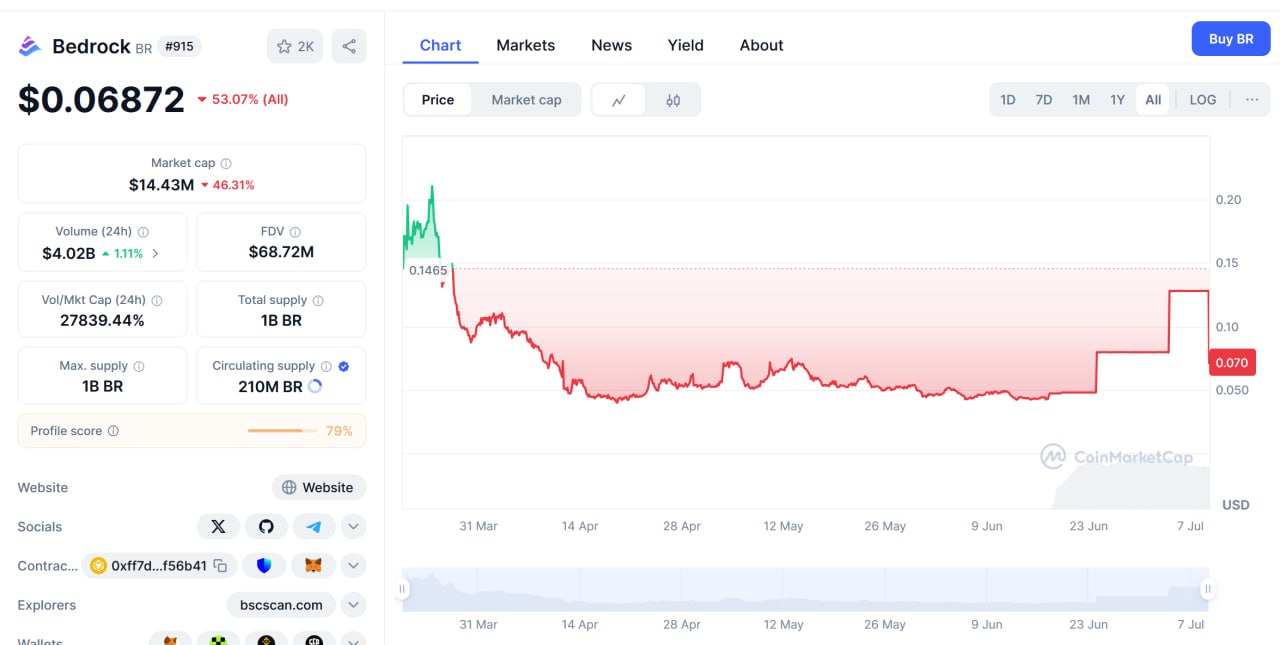Click the 0.070 current price label on chart
The image size is (1280, 645).
(1230, 363)
